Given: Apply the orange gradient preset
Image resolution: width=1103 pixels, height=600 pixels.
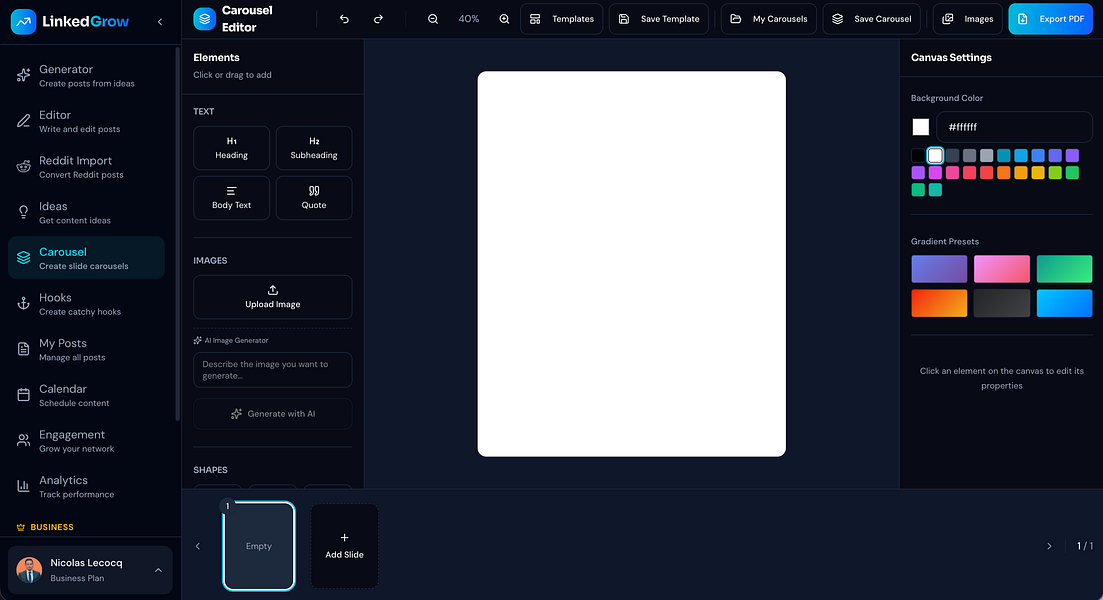Looking at the screenshot, I should pyautogui.click(x=939, y=303).
